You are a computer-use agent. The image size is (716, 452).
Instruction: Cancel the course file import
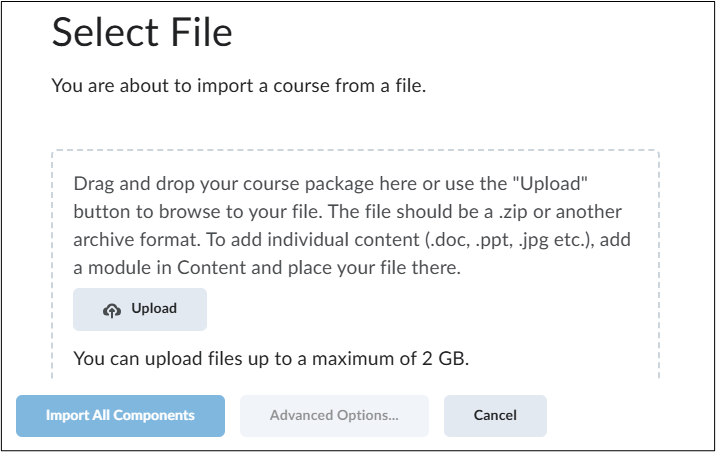[x=495, y=415]
